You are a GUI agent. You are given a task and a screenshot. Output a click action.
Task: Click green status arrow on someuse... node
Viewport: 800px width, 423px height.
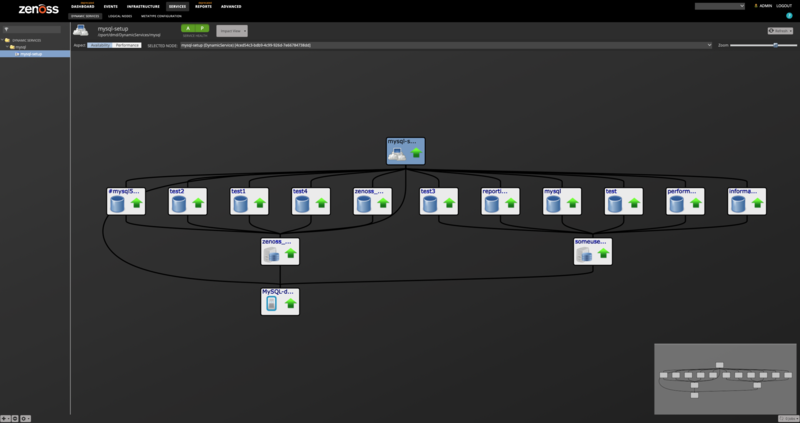point(603,253)
